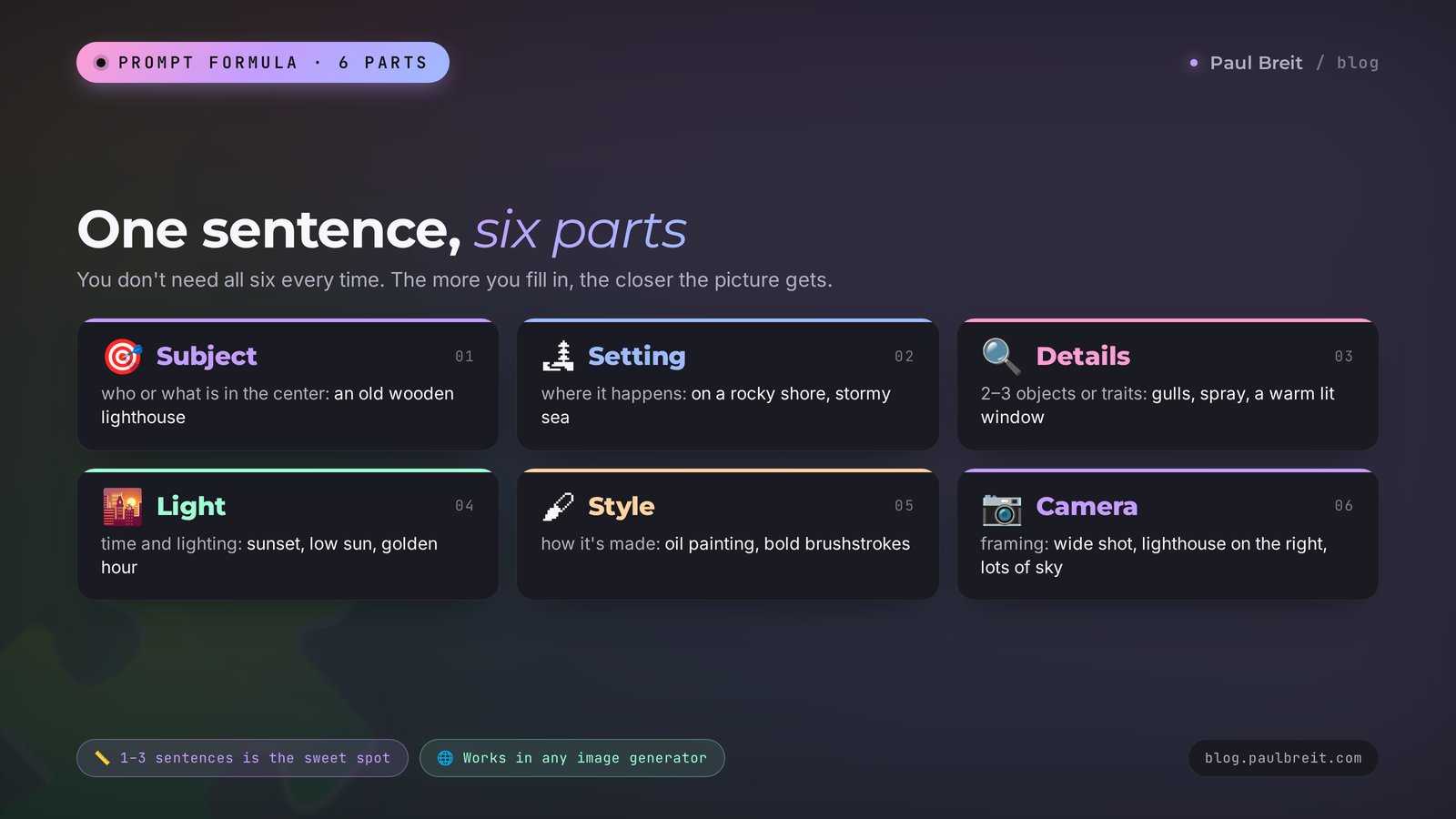Click the number 03 on Details card
The image size is (1456, 819).
pyautogui.click(x=1343, y=356)
